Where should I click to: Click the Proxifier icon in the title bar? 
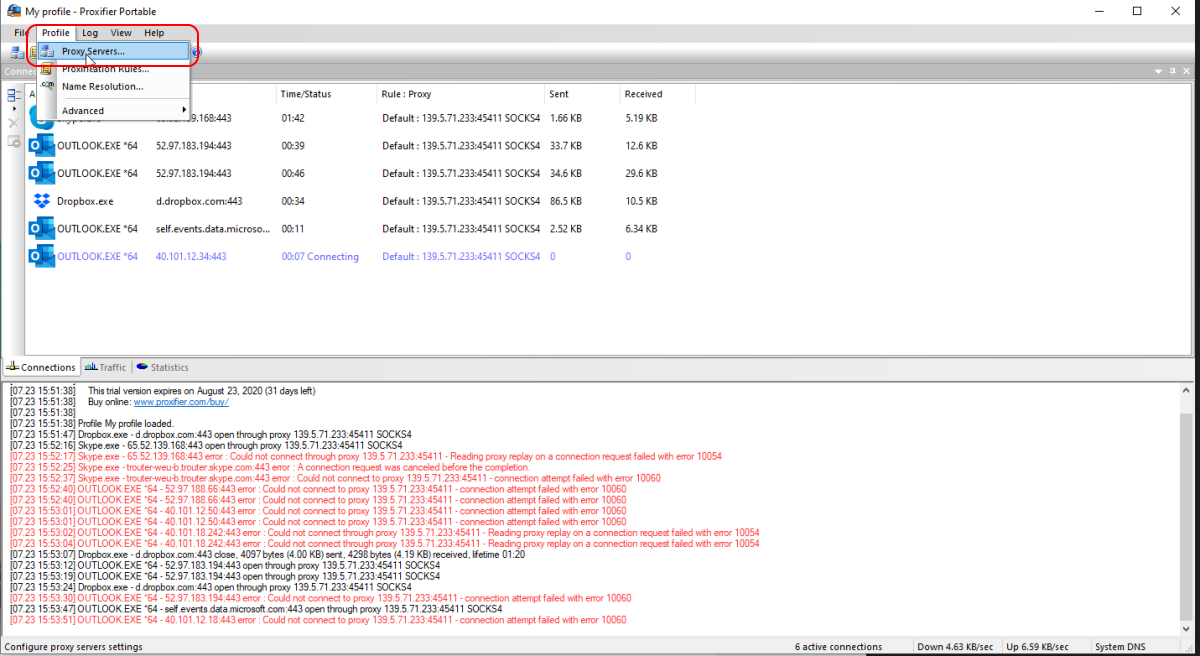tap(14, 11)
